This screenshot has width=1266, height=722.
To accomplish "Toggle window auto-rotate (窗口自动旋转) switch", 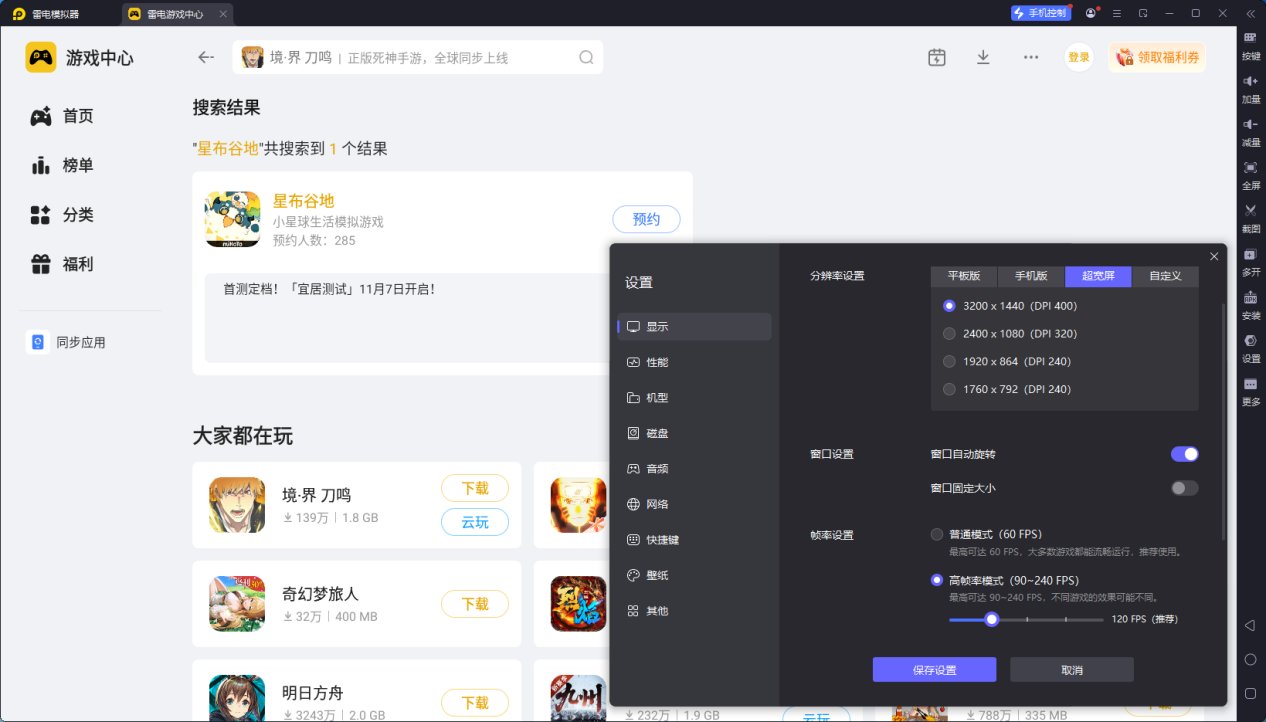I will pos(1184,454).
